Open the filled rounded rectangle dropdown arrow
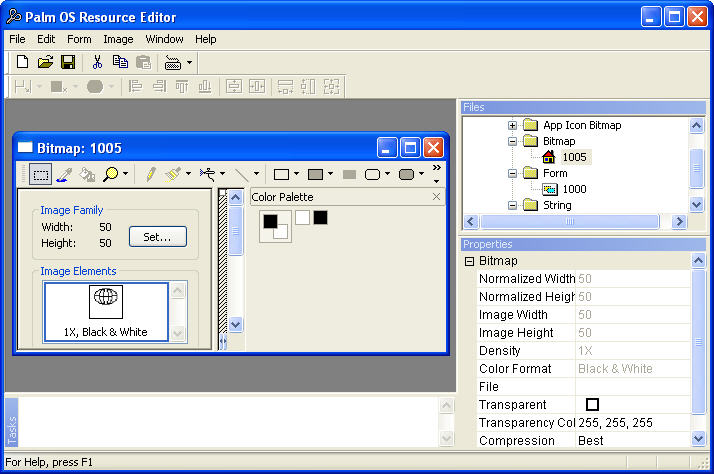Screen dimensions: 714x474 [421, 173]
